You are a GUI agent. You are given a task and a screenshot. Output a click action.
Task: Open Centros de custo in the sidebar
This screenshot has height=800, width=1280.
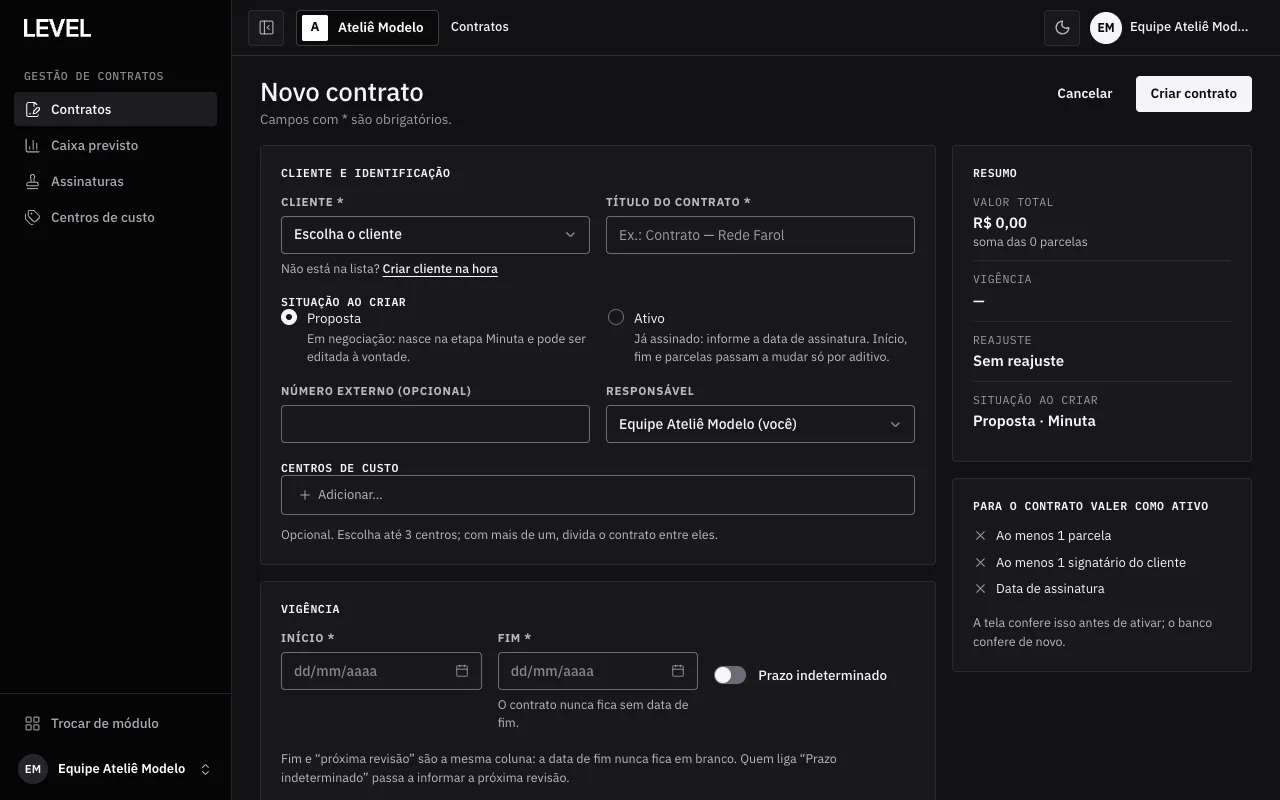115,217
